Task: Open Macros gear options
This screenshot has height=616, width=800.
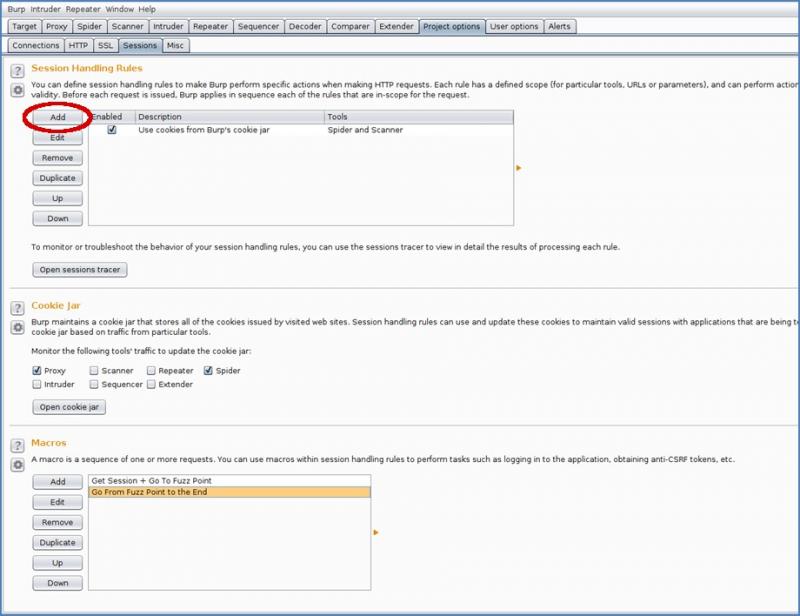Action: tap(17, 464)
